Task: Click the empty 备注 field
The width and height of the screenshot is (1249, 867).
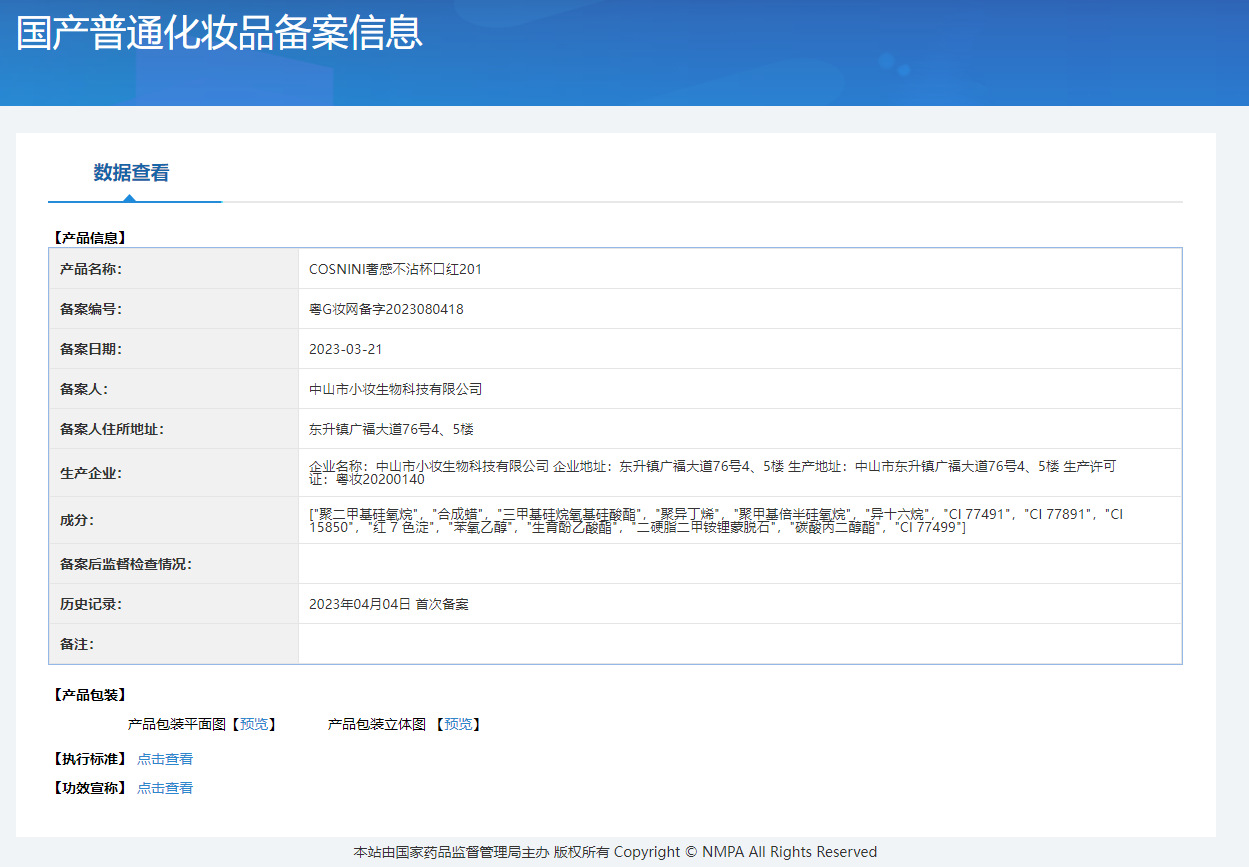Action: (700, 644)
